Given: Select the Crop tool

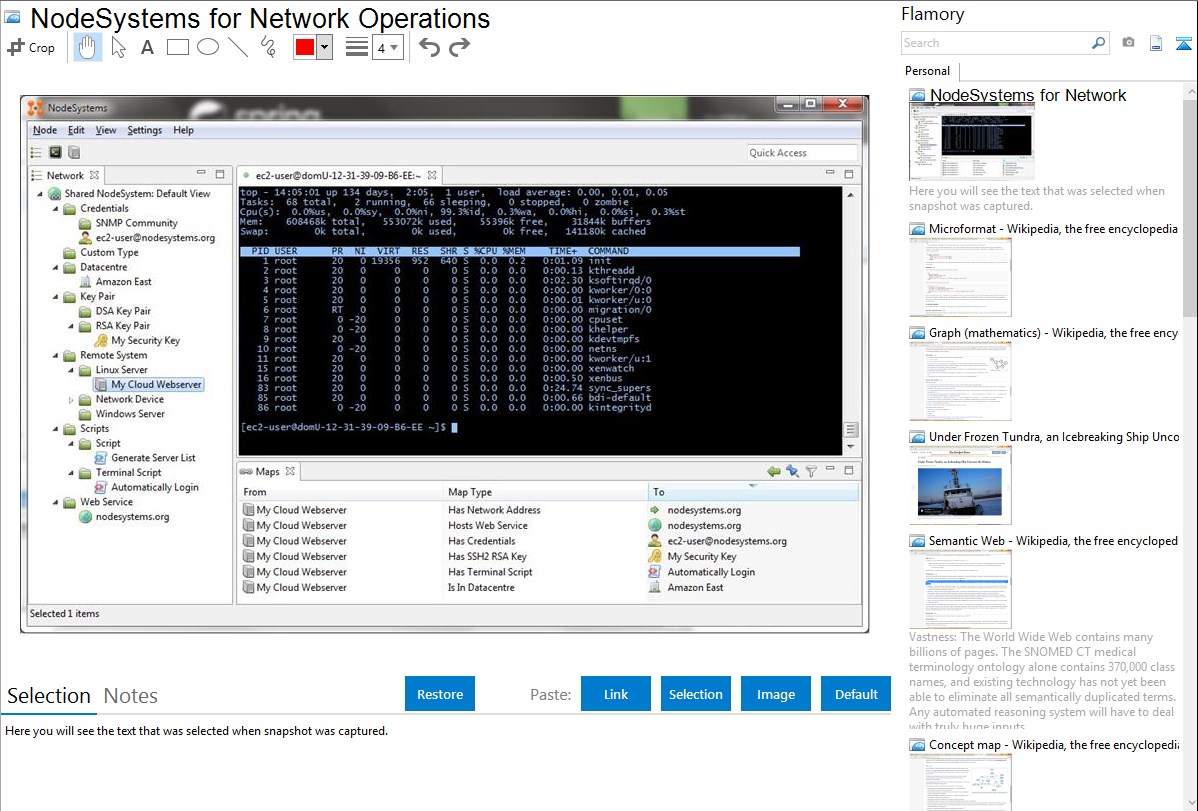Looking at the screenshot, I should click(31, 47).
